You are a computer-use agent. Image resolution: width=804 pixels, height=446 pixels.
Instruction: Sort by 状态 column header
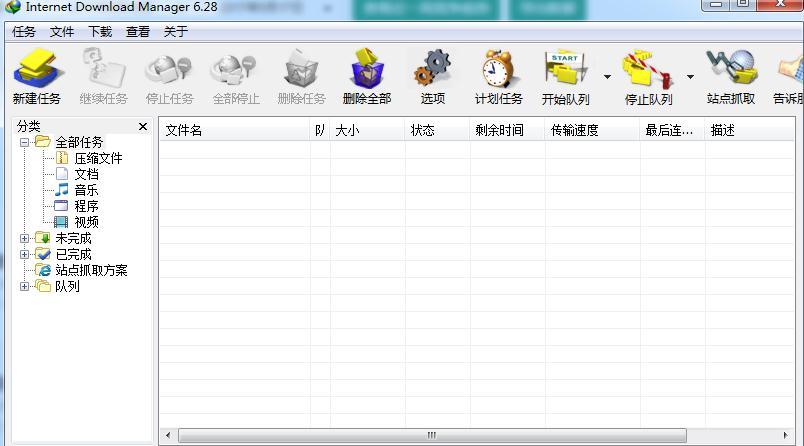click(437, 130)
